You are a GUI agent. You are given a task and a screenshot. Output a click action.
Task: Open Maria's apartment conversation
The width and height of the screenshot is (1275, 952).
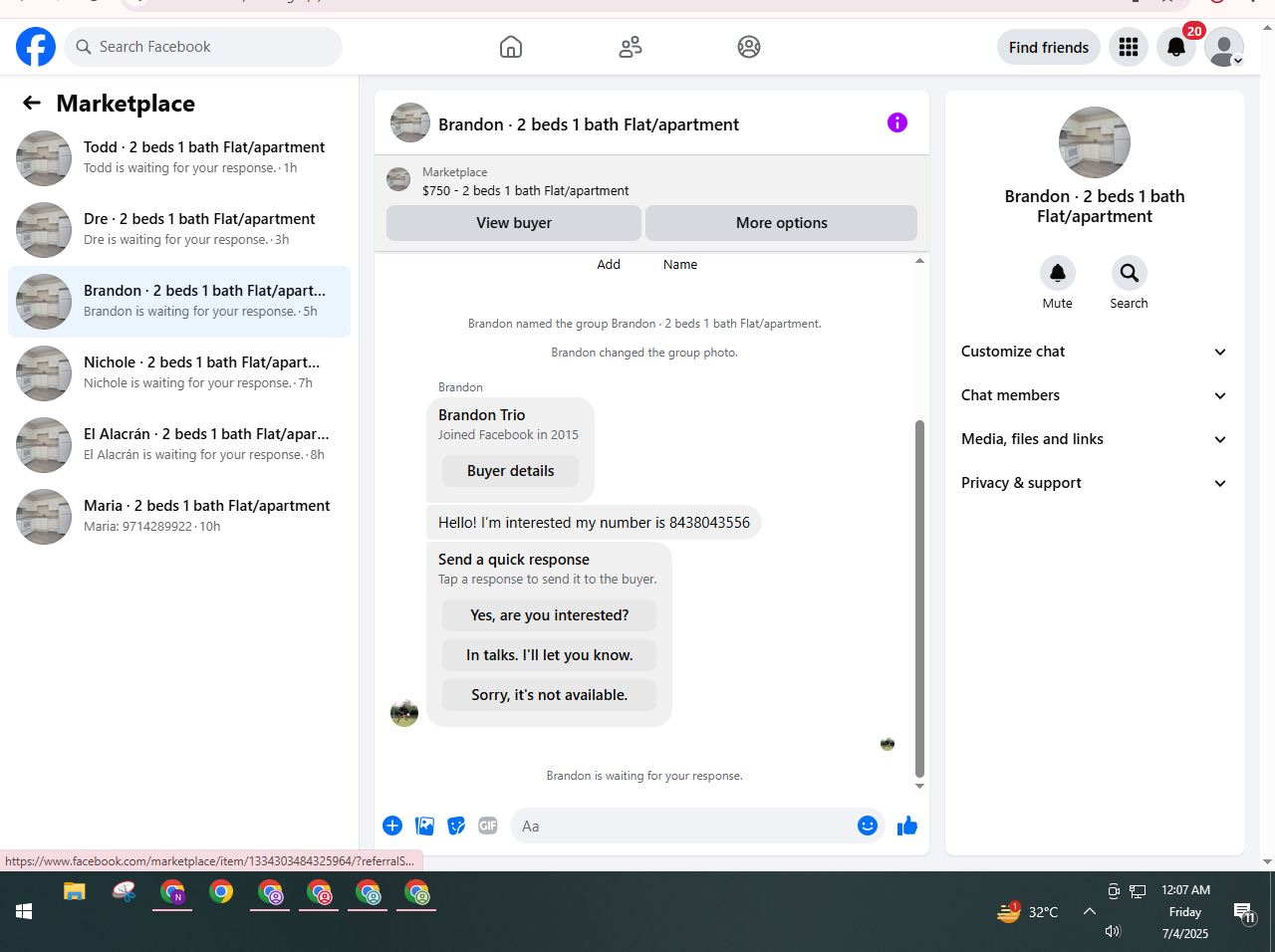[179, 517]
